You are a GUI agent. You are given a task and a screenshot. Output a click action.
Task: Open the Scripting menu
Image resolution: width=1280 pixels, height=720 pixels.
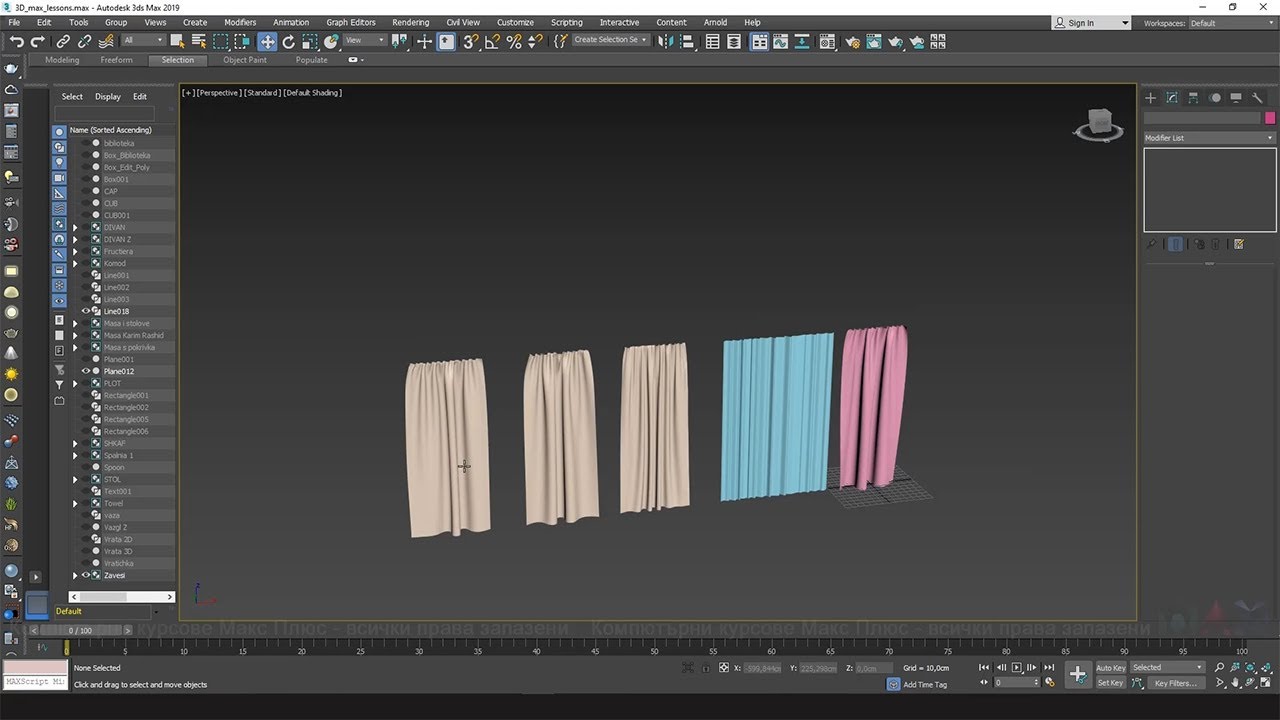coord(566,22)
